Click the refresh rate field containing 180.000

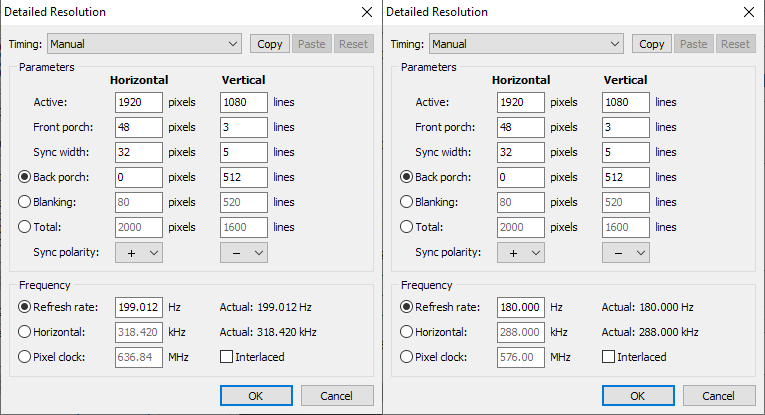520,307
